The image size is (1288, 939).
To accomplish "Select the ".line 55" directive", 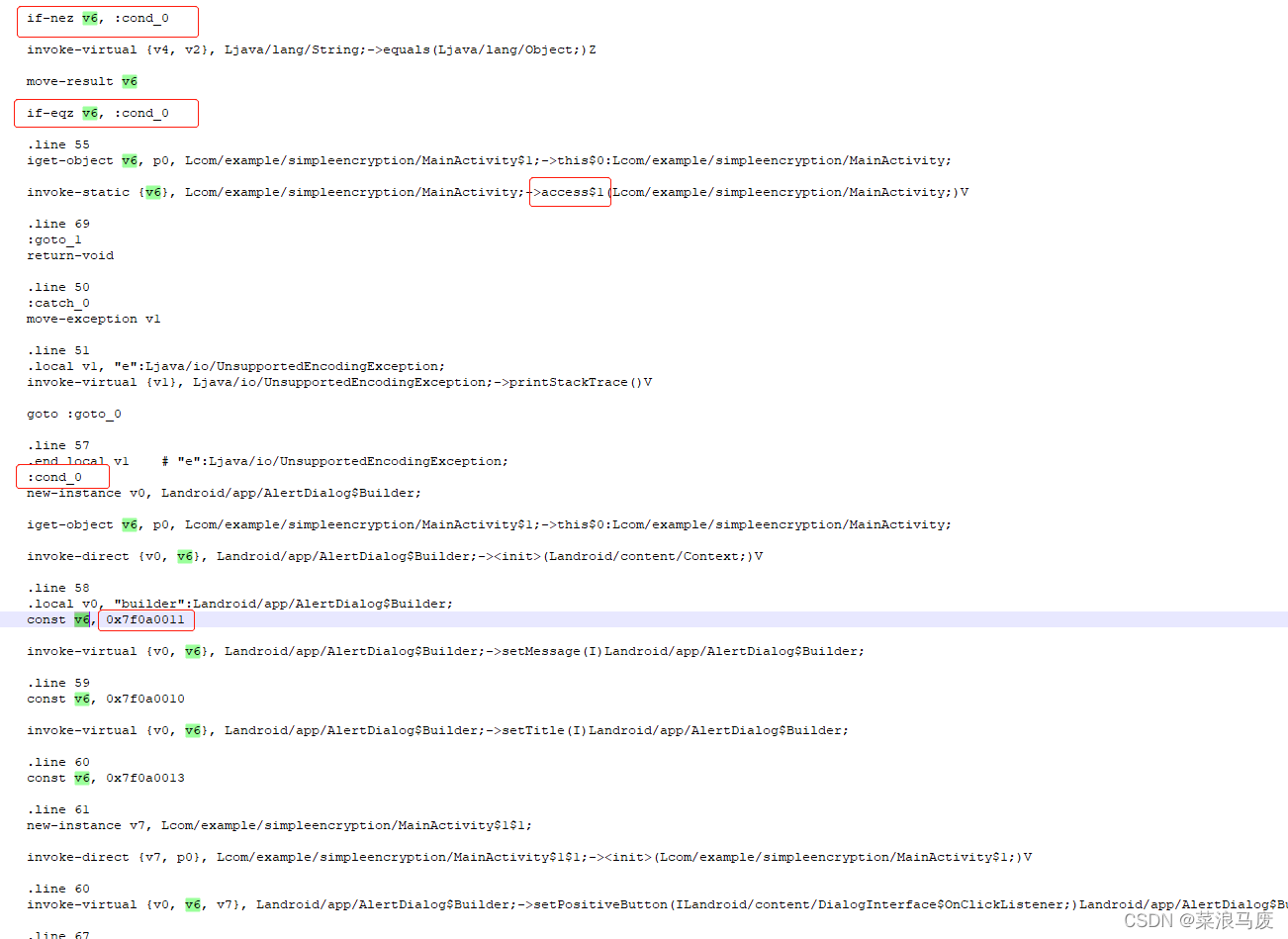I will point(58,144).
